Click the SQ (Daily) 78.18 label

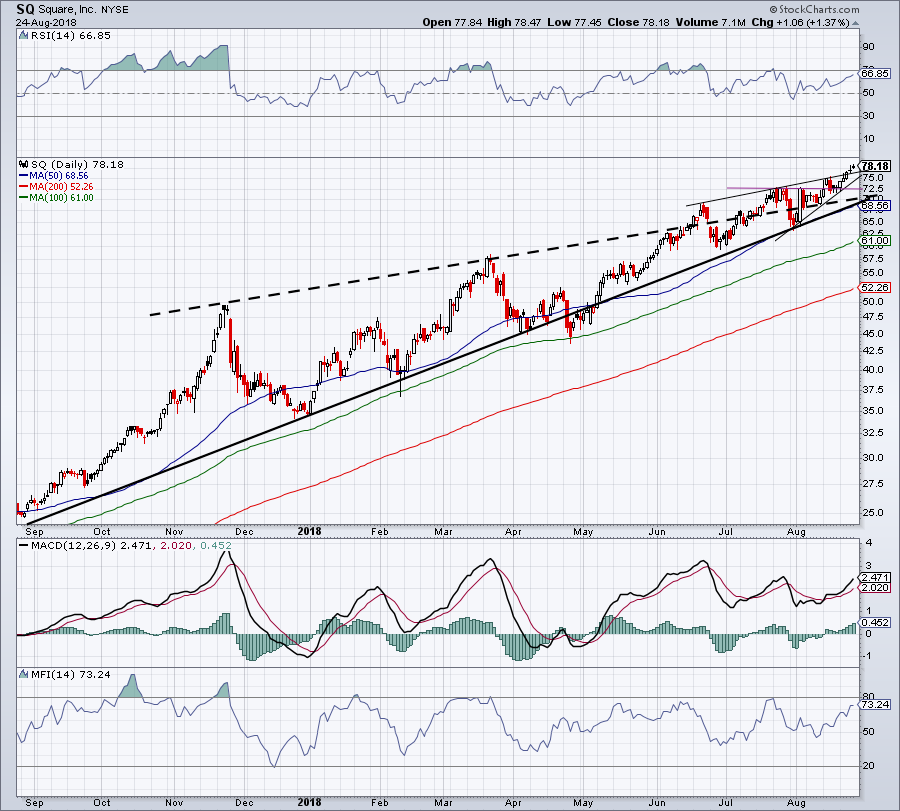click(x=77, y=165)
